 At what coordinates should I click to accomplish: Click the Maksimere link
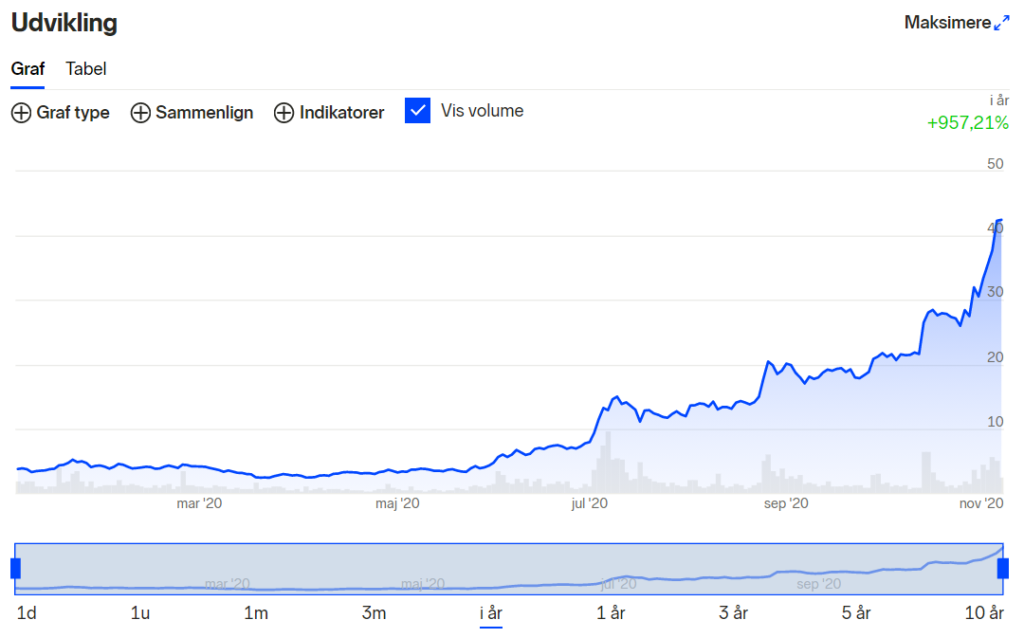pos(957,23)
